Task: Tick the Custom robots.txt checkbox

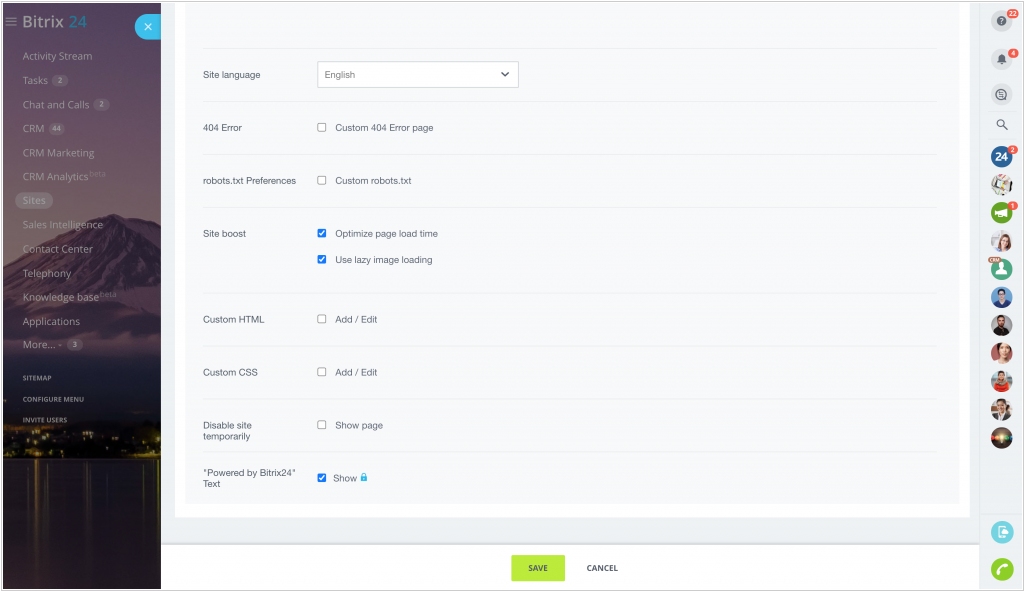Action: click(x=322, y=181)
